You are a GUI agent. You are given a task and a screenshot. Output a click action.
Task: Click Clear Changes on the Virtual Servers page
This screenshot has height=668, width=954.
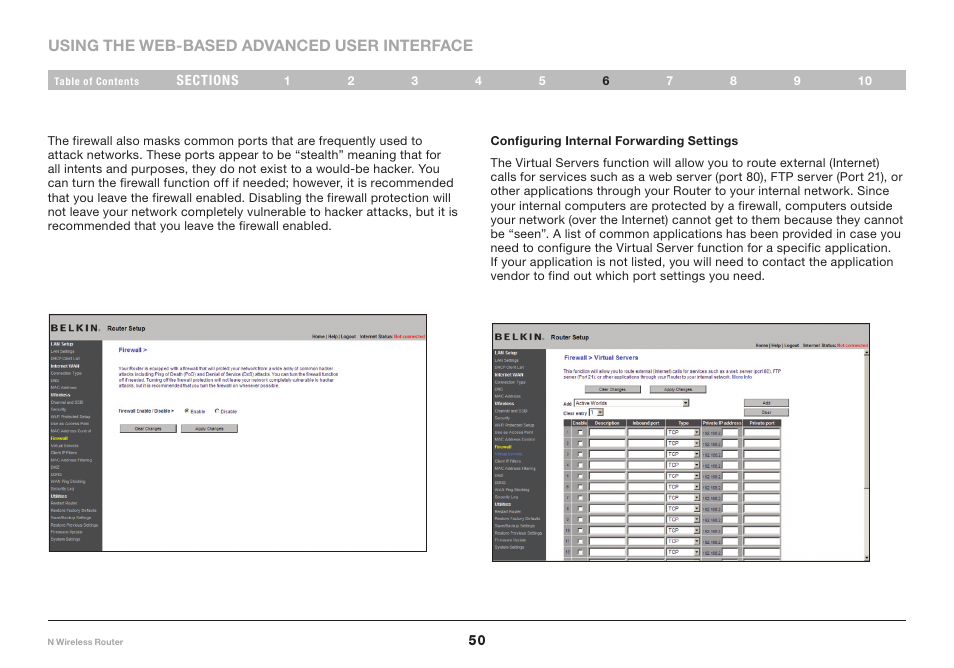pyautogui.click(x=613, y=389)
